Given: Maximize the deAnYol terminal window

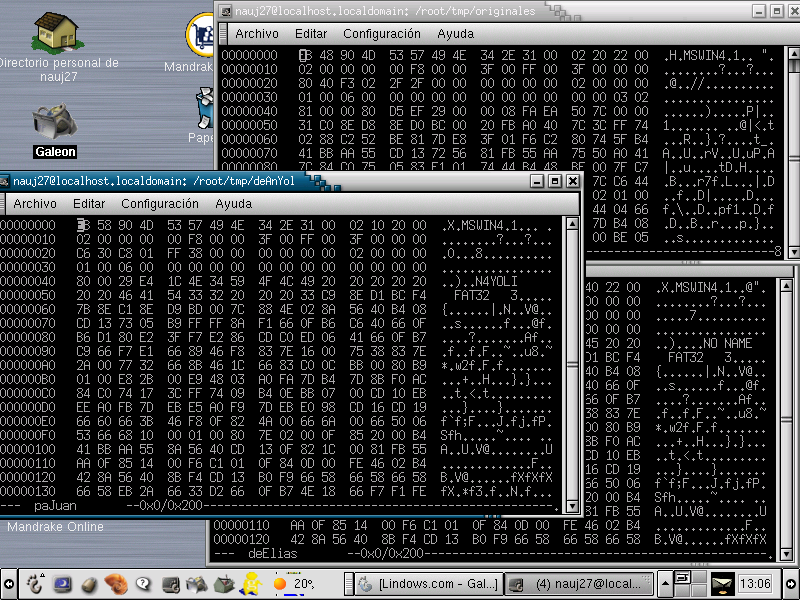Looking at the screenshot, I should pos(555,181).
